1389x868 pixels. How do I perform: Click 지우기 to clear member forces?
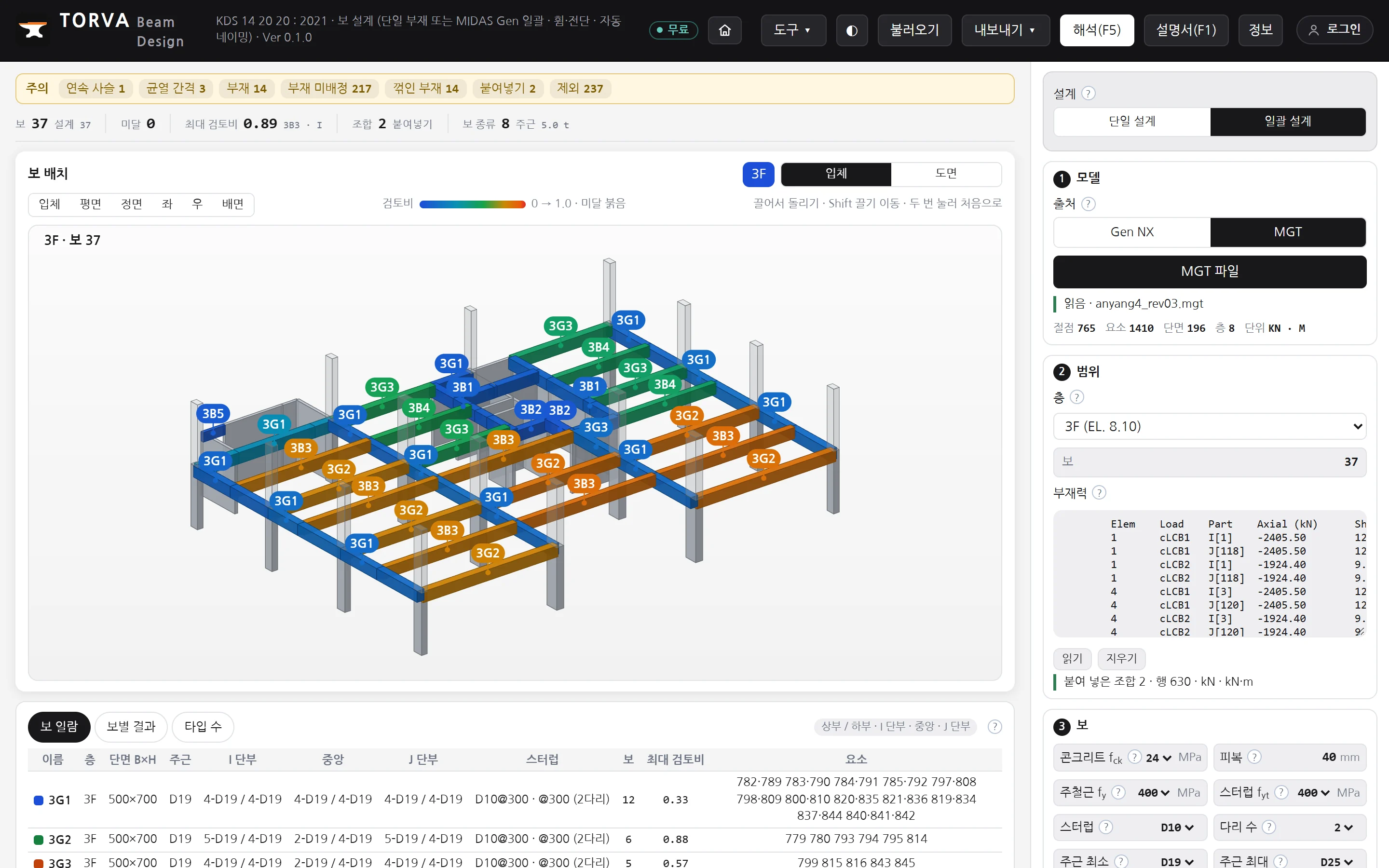click(x=1121, y=658)
